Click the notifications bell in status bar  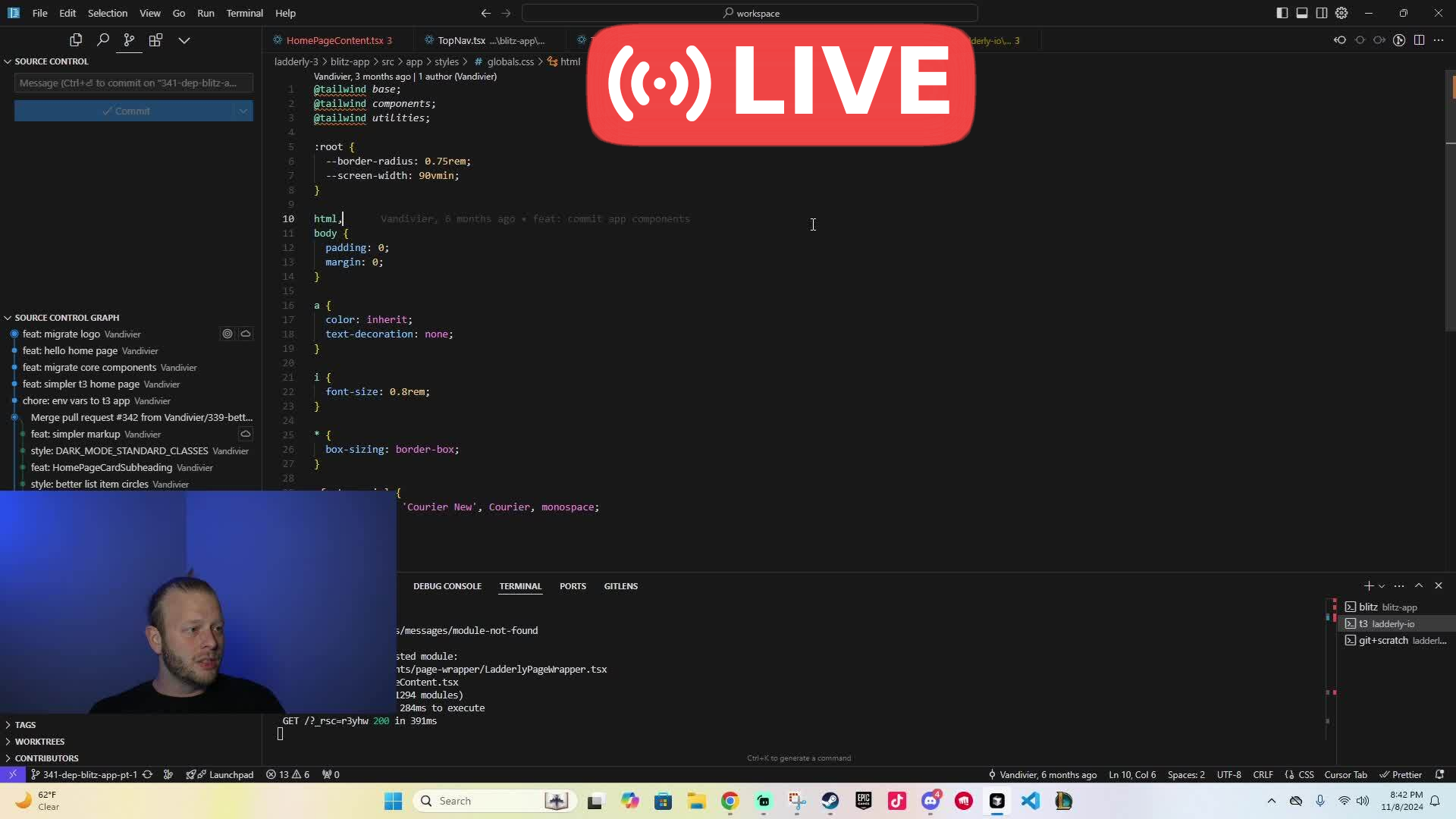(1439, 774)
